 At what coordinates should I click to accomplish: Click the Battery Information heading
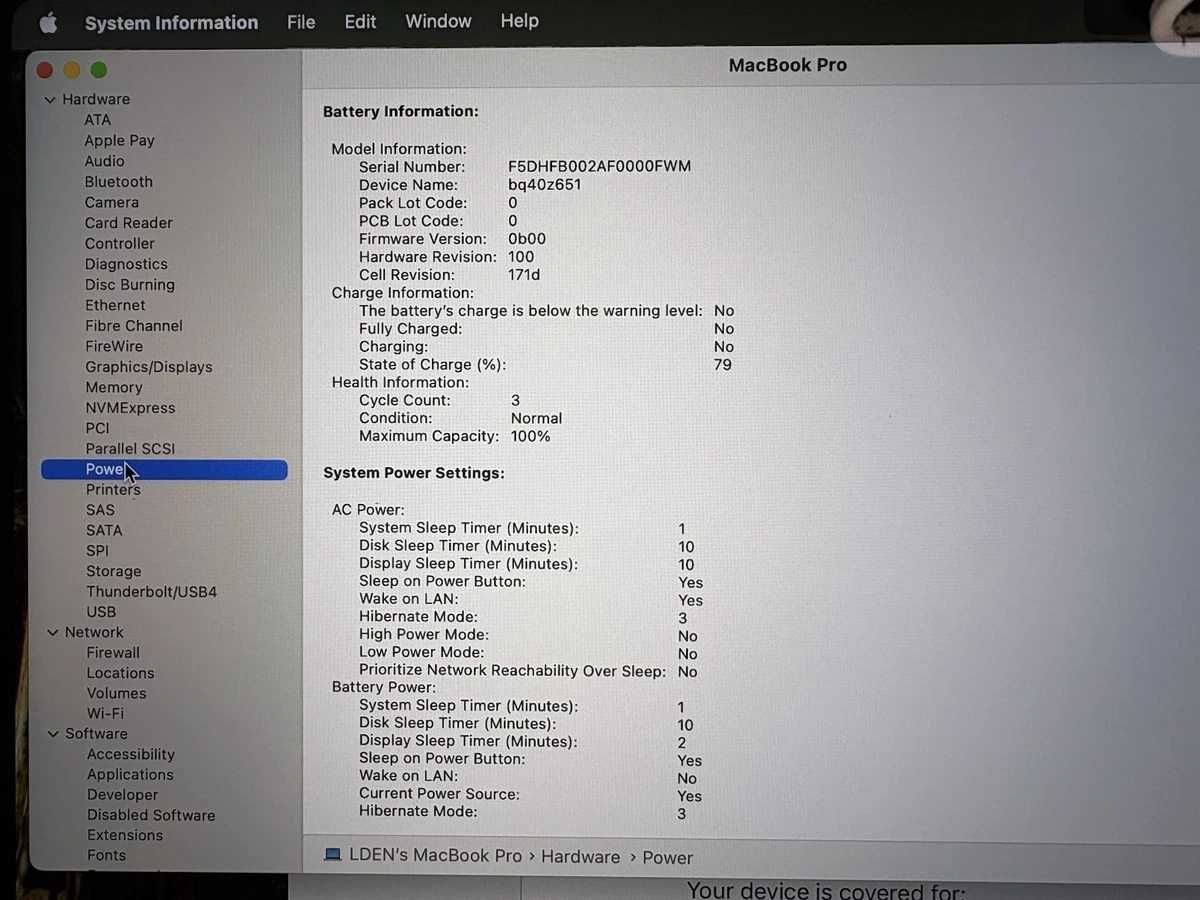pos(401,112)
